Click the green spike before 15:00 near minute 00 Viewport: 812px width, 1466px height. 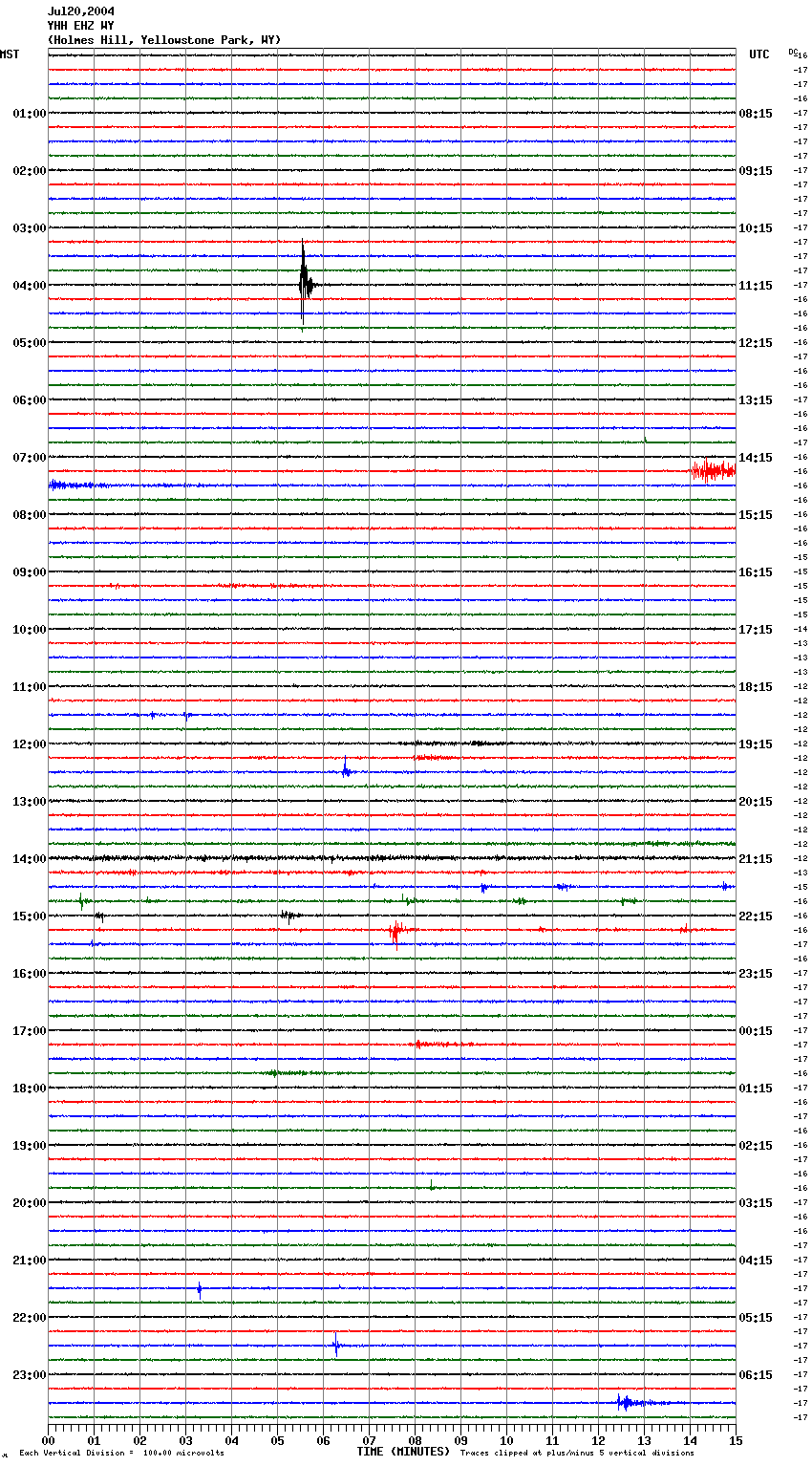[x=82, y=900]
